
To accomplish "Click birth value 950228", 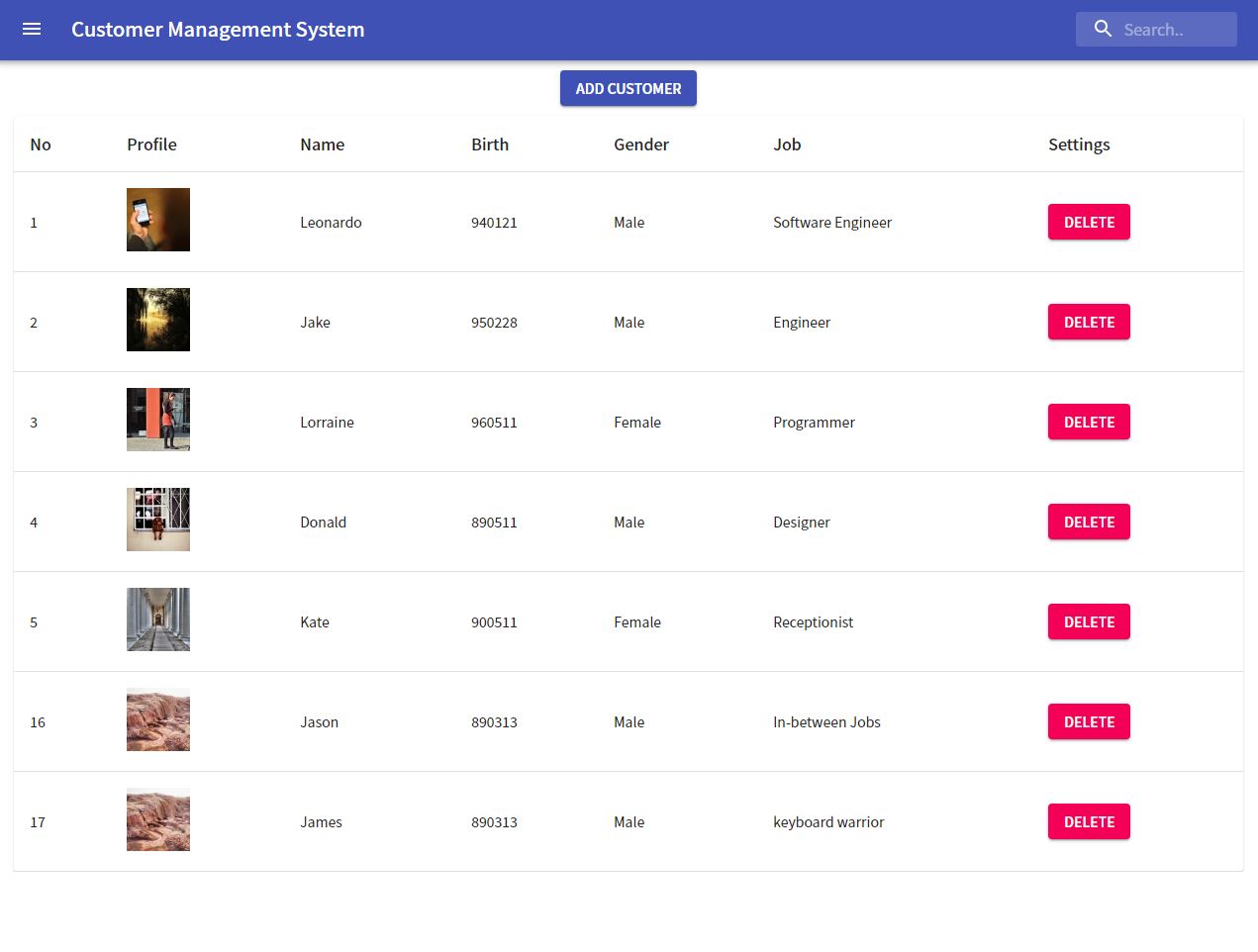I will click(x=494, y=323).
